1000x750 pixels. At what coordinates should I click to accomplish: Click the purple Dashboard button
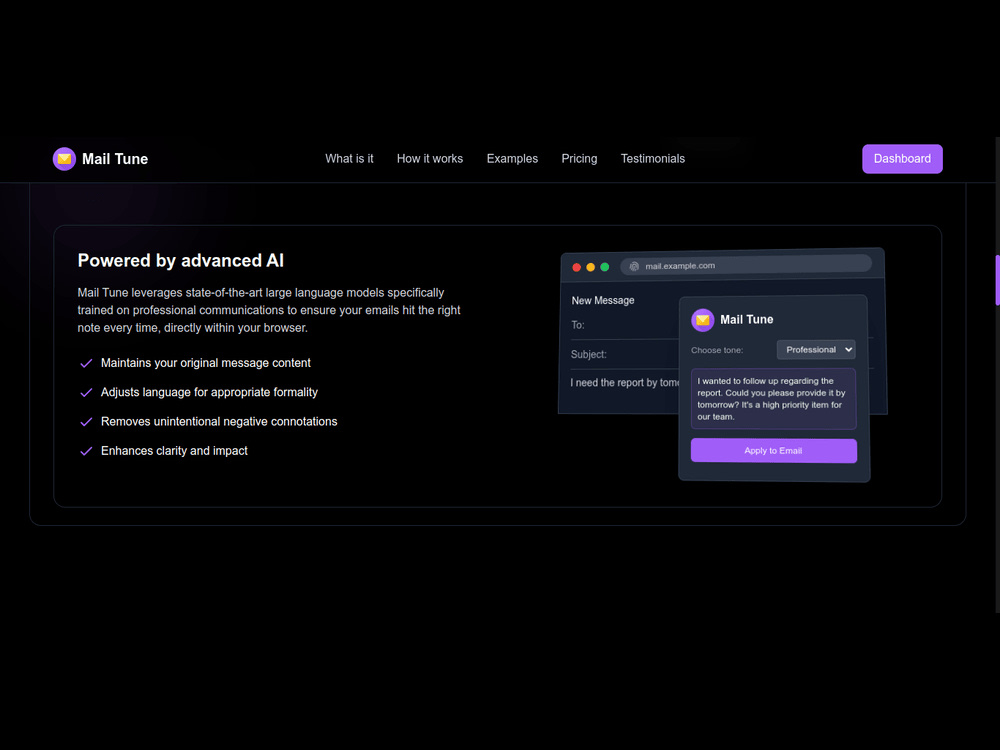[x=902, y=159]
